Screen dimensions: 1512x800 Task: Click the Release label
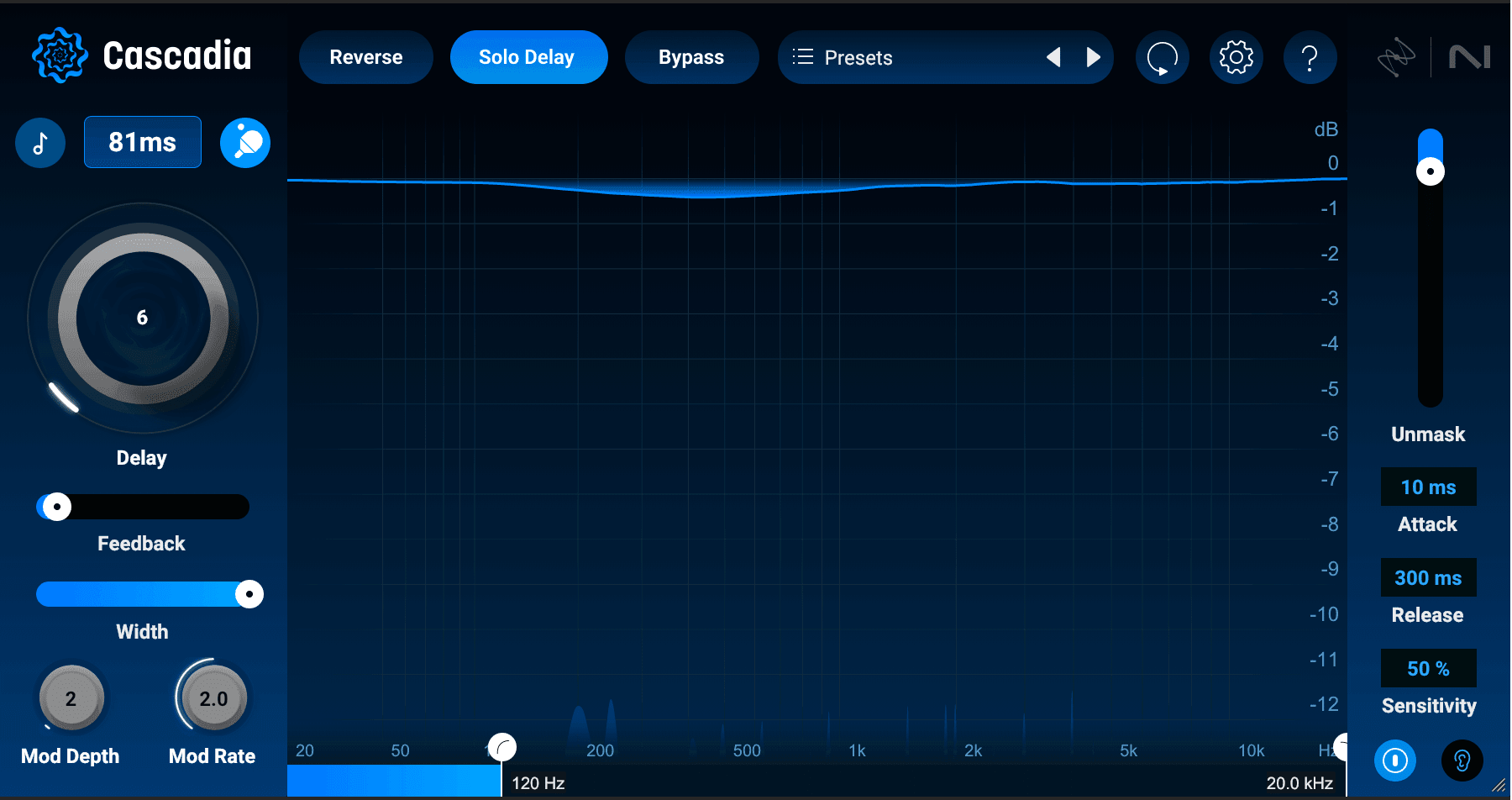click(x=1428, y=615)
